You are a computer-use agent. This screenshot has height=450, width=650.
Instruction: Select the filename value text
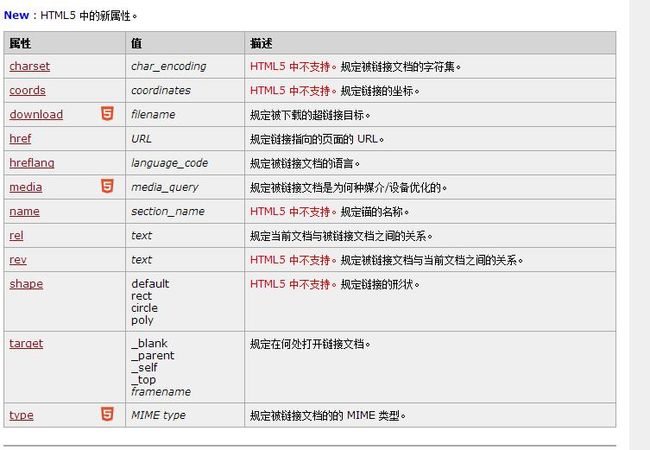coord(153,114)
